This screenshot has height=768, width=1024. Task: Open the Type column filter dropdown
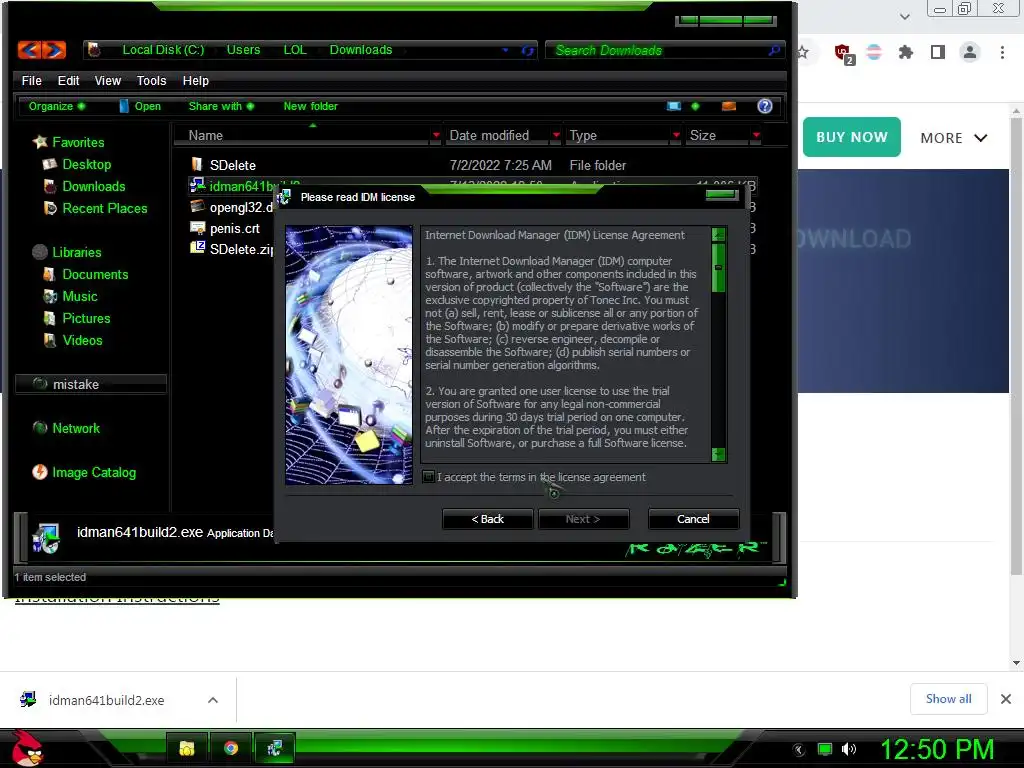point(676,135)
